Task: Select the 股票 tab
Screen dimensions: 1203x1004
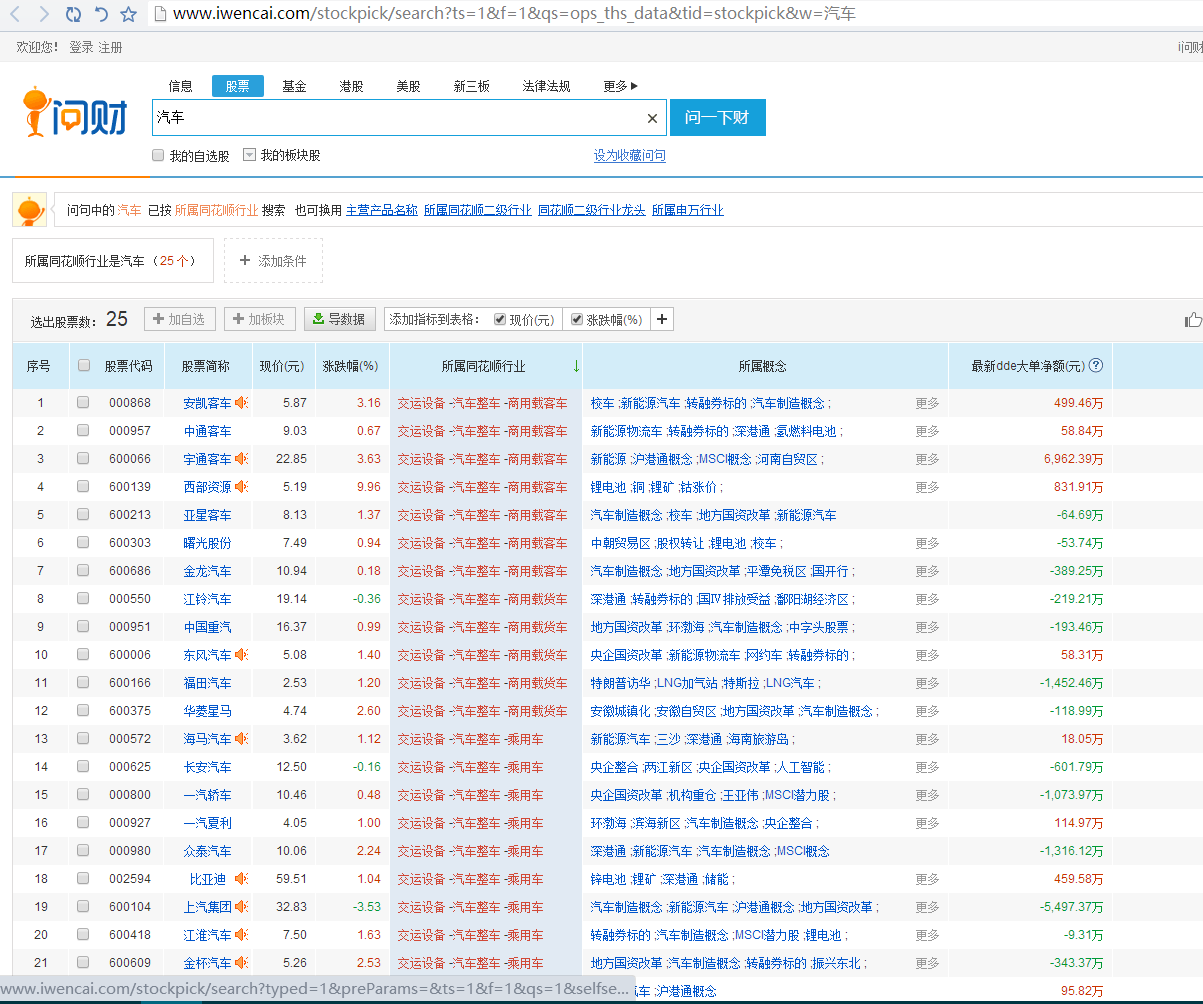Action: 237,86
